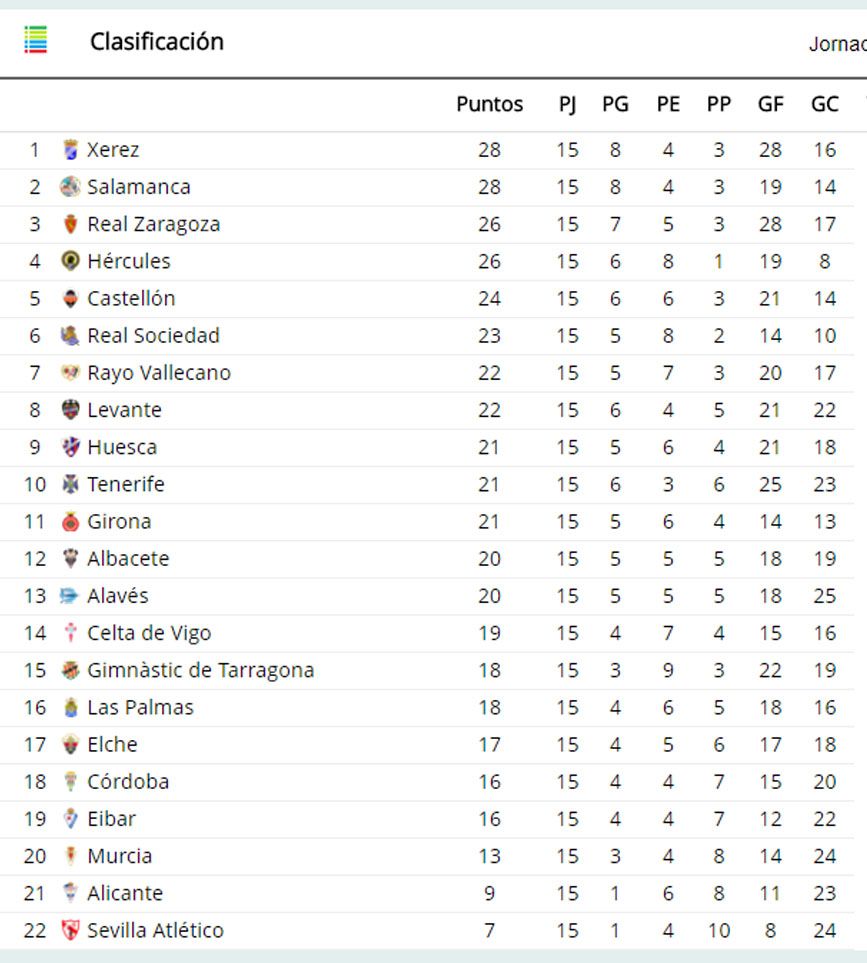Click the GF column header
The height and width of the screenshot is (963, 867).
tap(770, 104)
